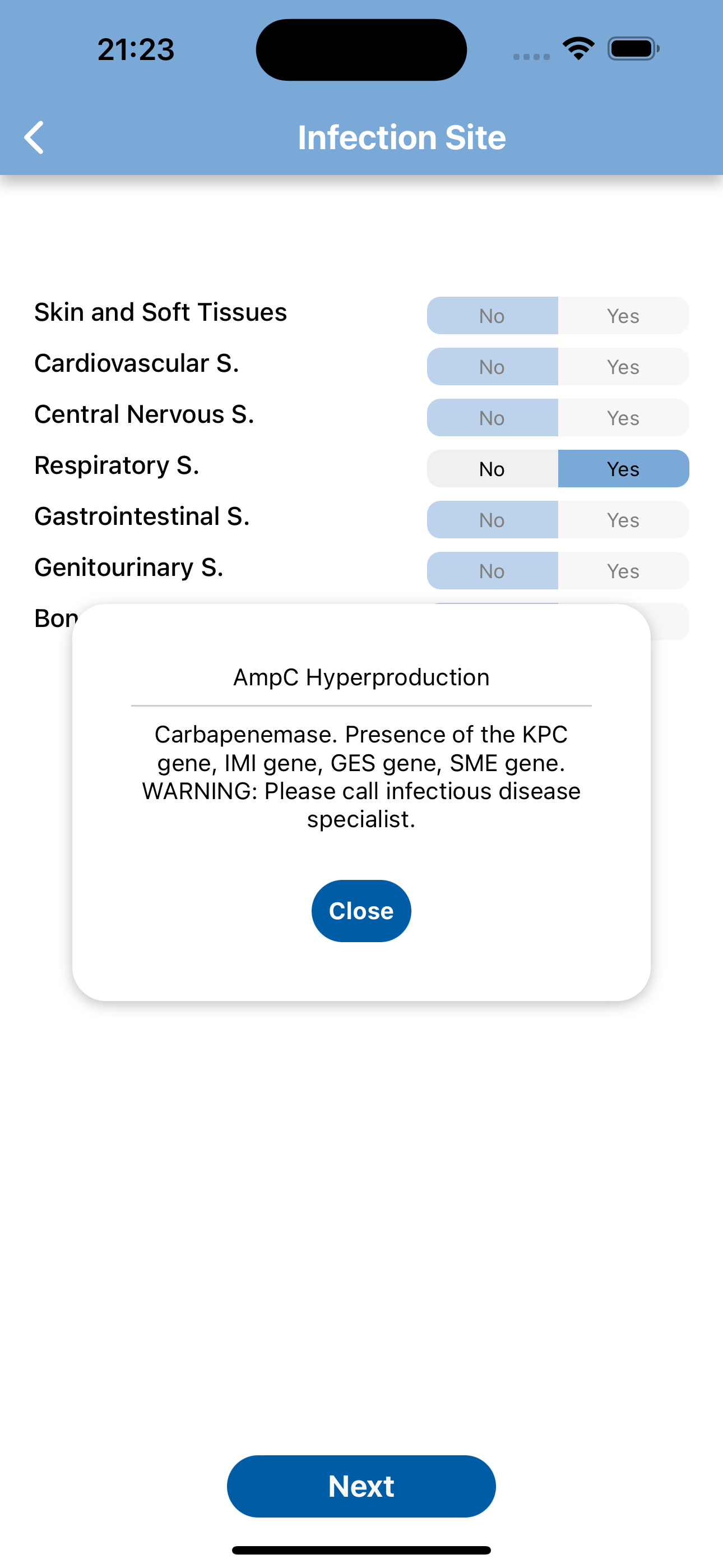Close the AmpC Hyperproduction popup
Viewport: 723px width, 1568px height.
361,911
